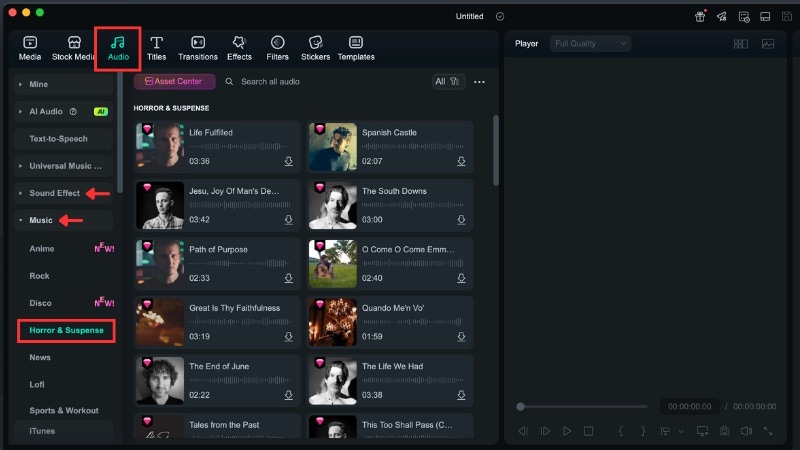Download Jesu, Joy Of Man's Desiring track
The height and width of the screenshot is (450, 800).
[288, 219]
